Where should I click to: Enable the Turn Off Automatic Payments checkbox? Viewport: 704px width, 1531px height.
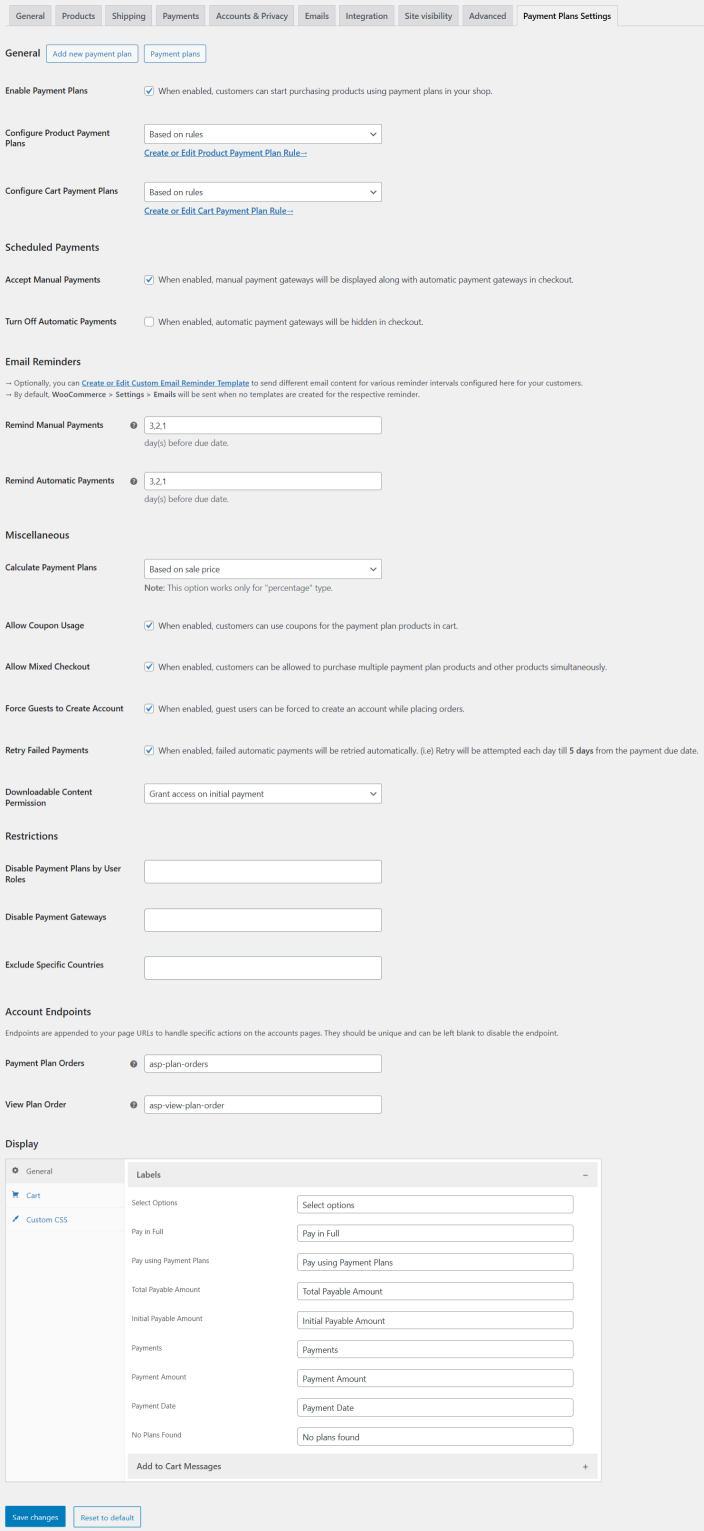(x=149, y=322)
